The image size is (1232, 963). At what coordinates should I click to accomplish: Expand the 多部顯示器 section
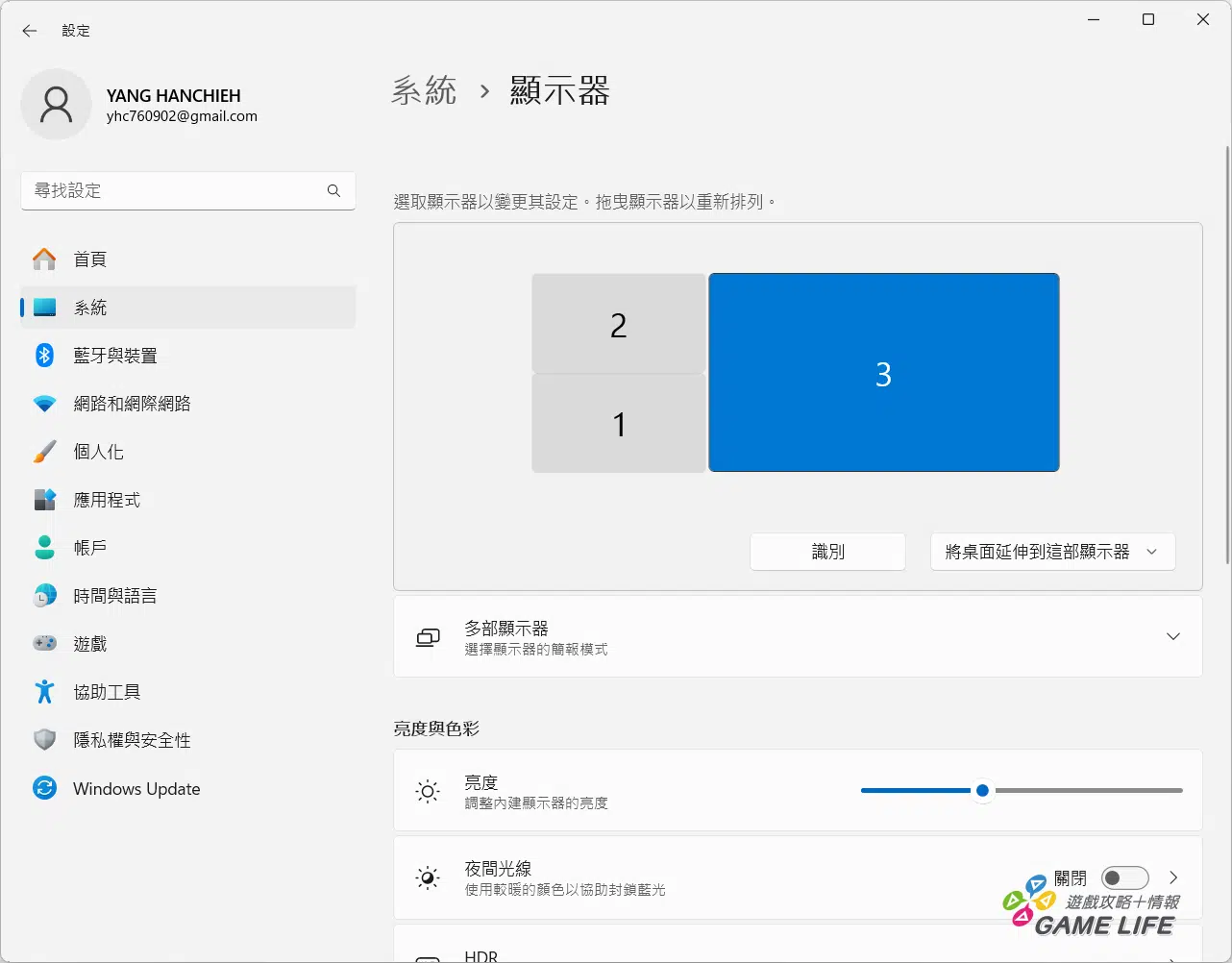pyautogui.click(x=1172, y=637)
